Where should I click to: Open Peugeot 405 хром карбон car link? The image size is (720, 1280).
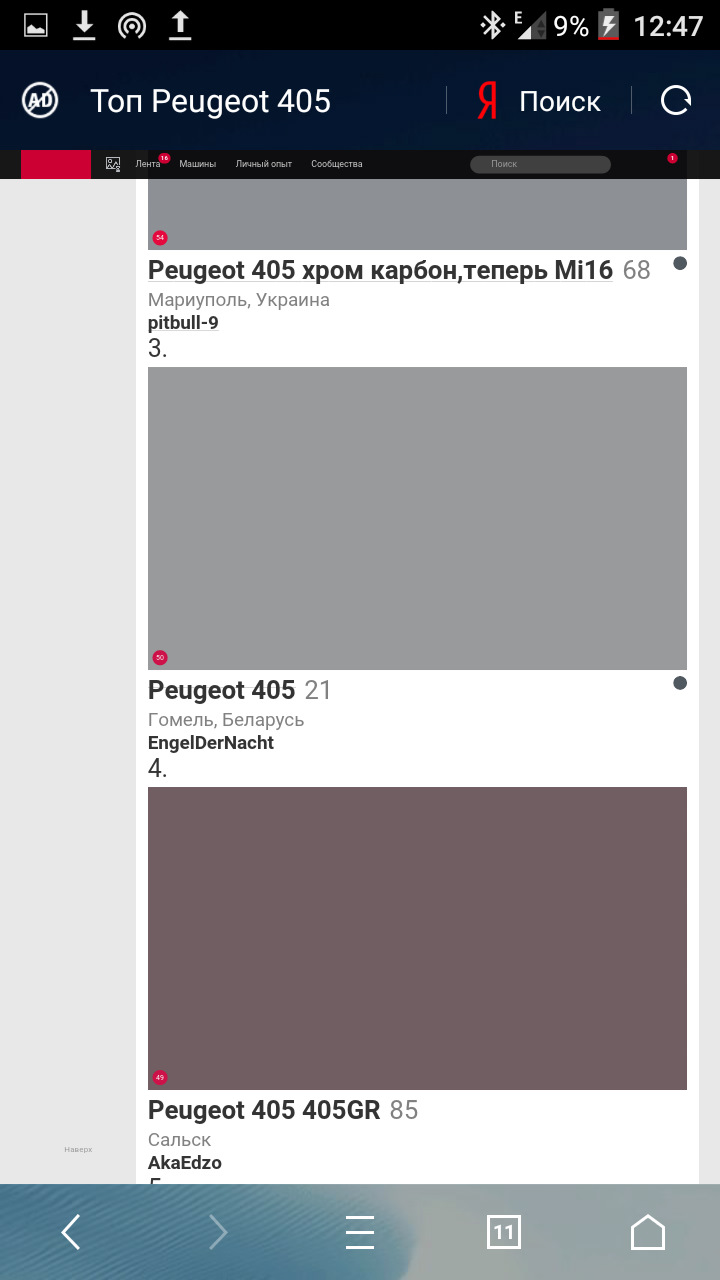click(380, 270)
